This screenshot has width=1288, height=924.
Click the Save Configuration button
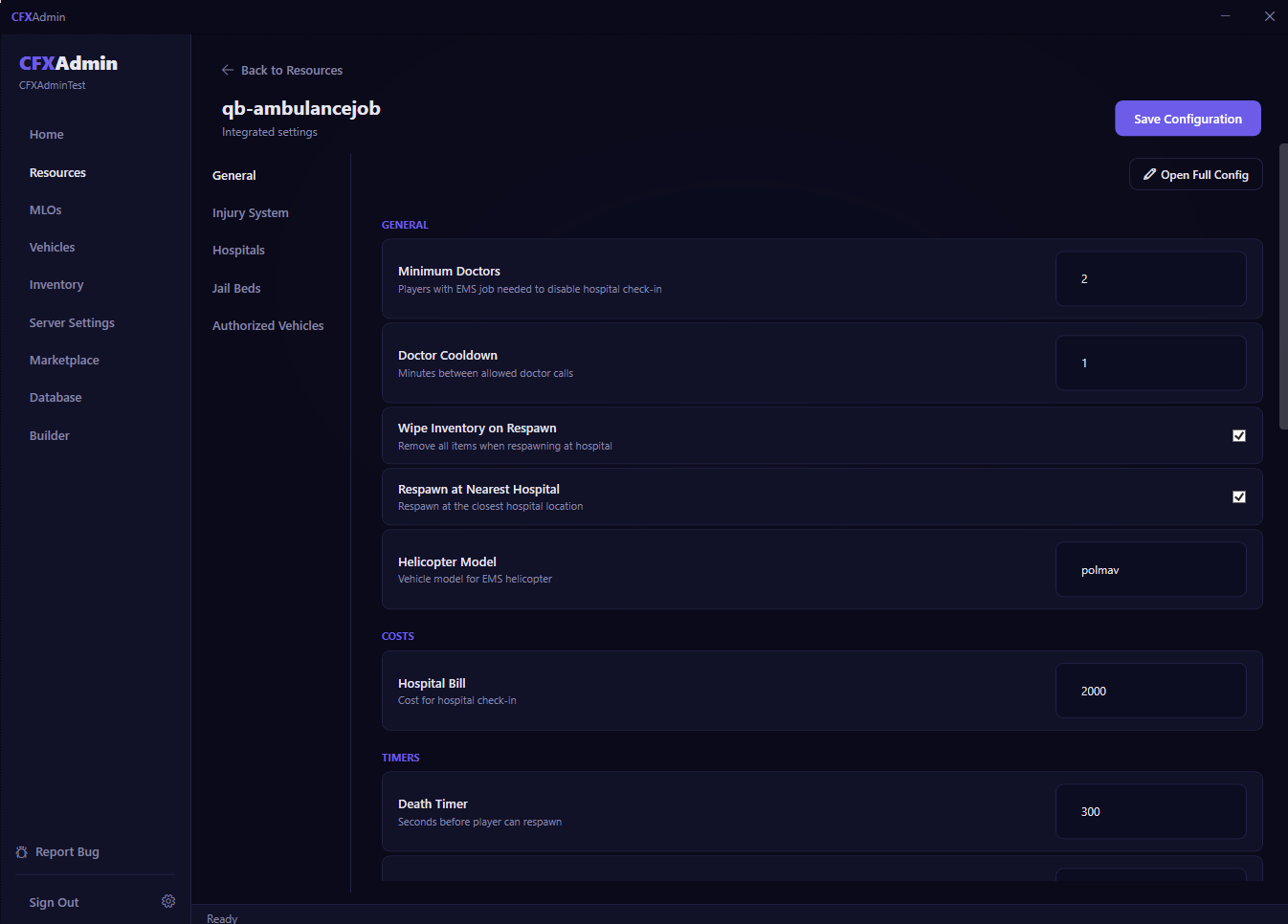1188,119
